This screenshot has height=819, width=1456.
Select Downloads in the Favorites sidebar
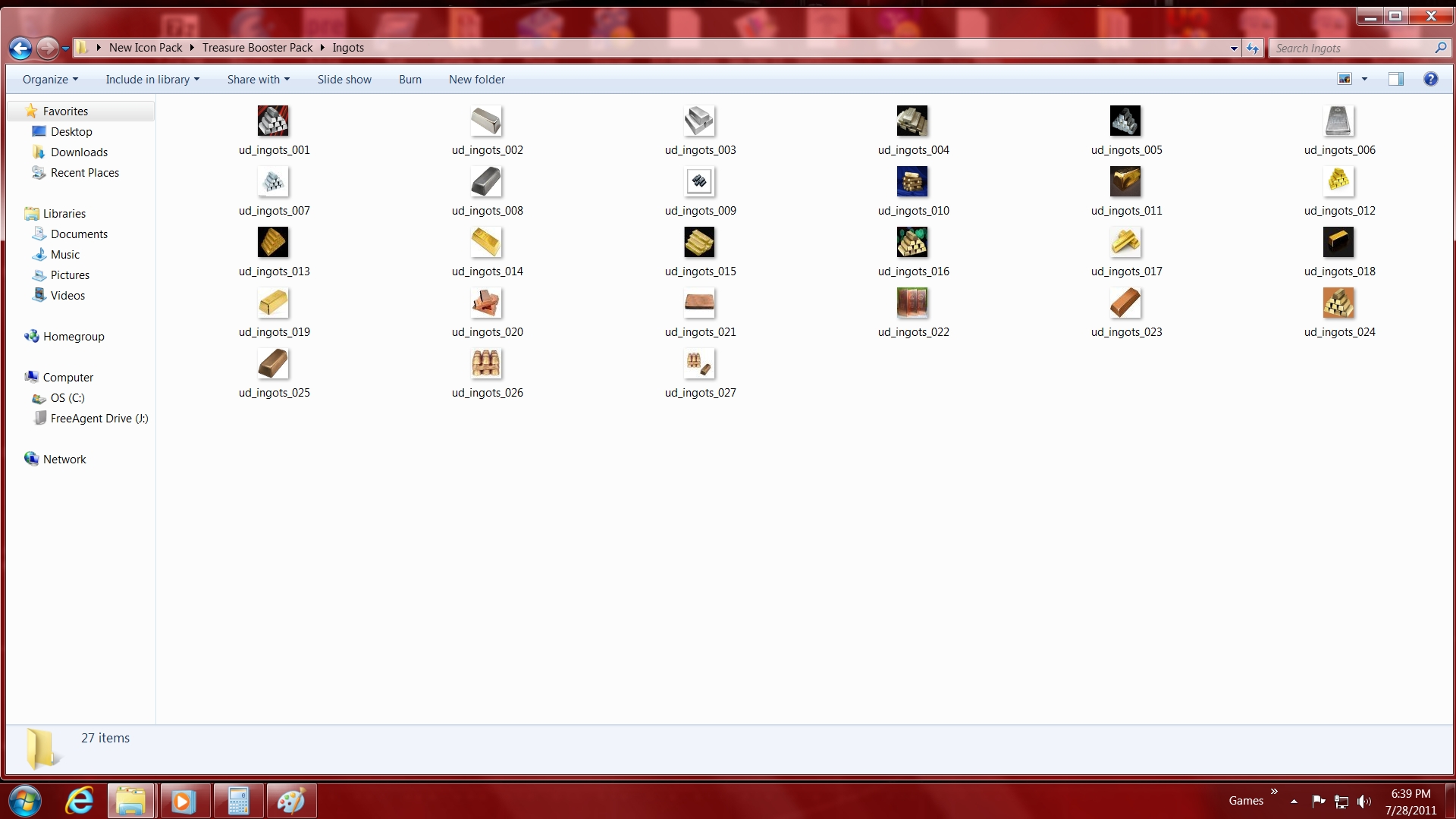(79, 152)
